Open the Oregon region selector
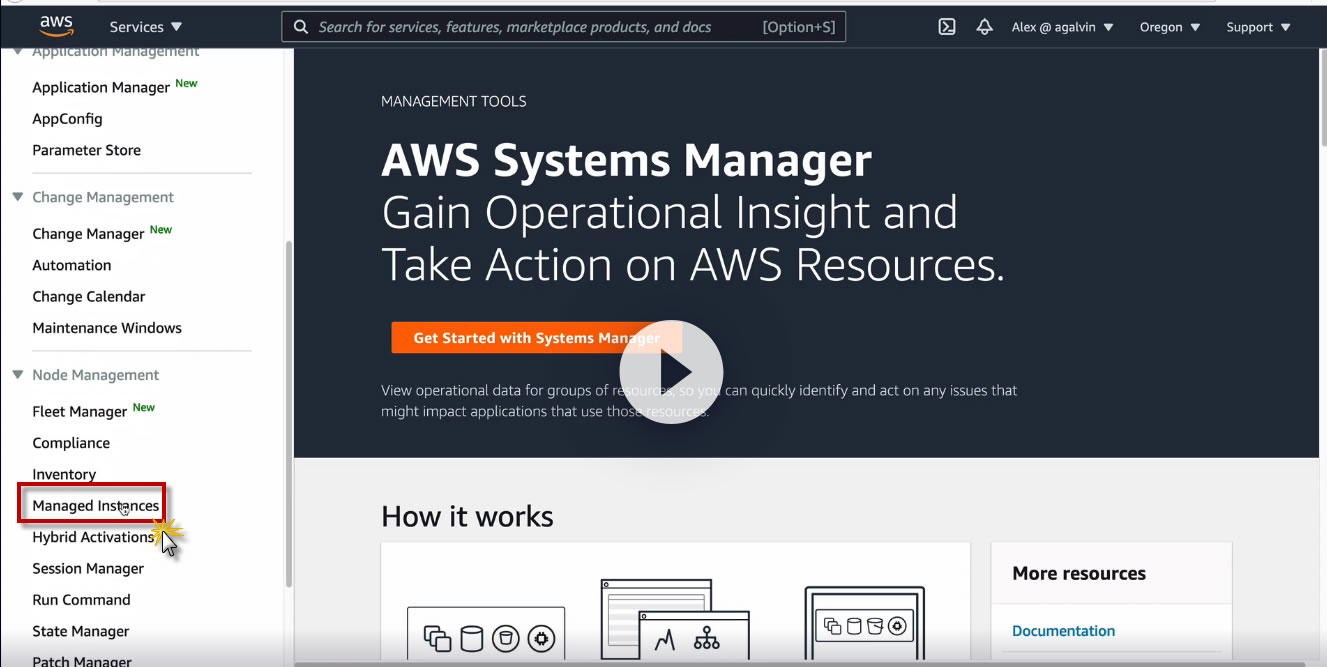1327x667 pixels. click(x=1170, y=27)
